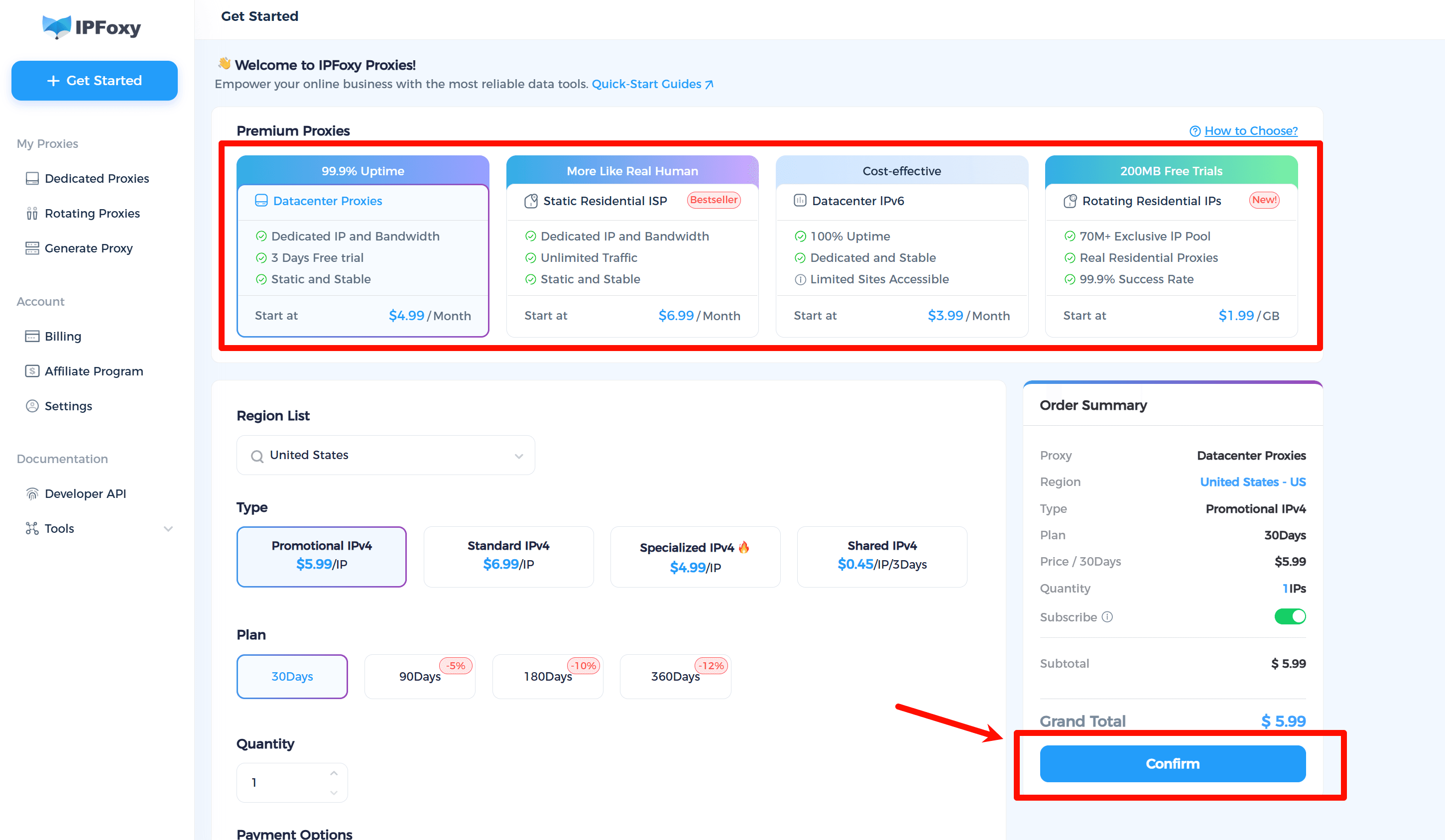The width and height of the screenshot is (1445, 840).
Task: Click the How to Choose question icon
Action: point(1195,131)
